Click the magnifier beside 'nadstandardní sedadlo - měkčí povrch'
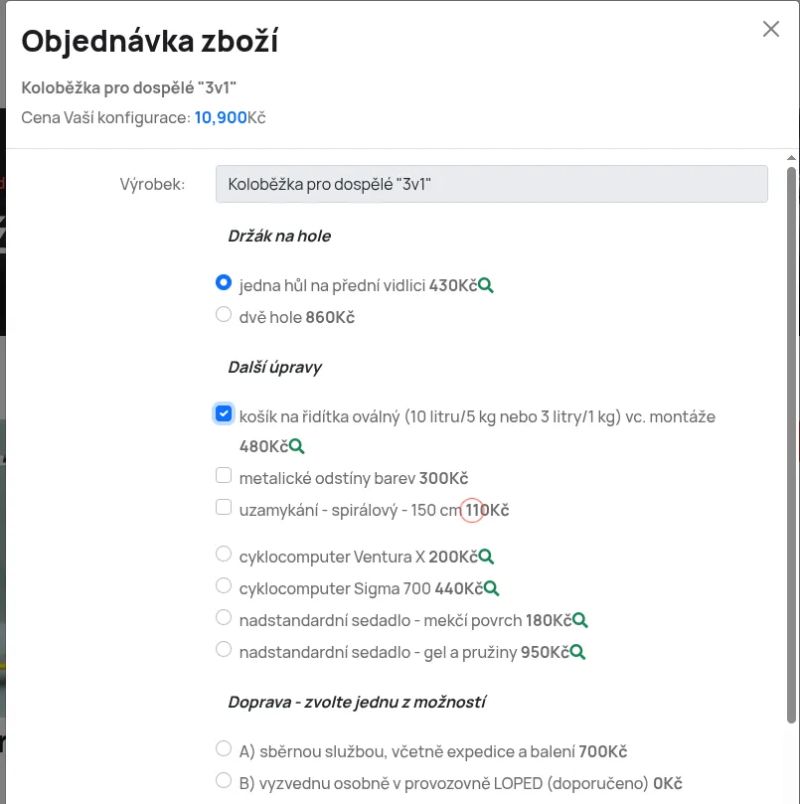The image size is (800, 804). [x=577, y=618]
